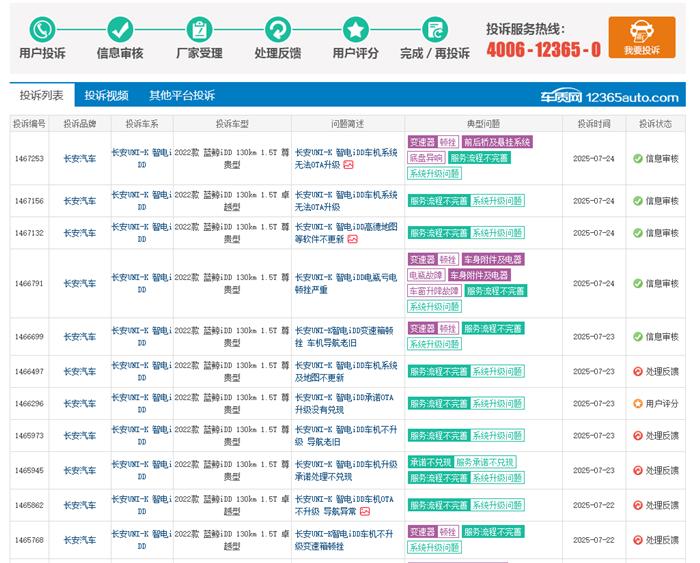Click status icon for complaint 1466699
The height and width of the screenshot is (563, 700).
point(638,337)
